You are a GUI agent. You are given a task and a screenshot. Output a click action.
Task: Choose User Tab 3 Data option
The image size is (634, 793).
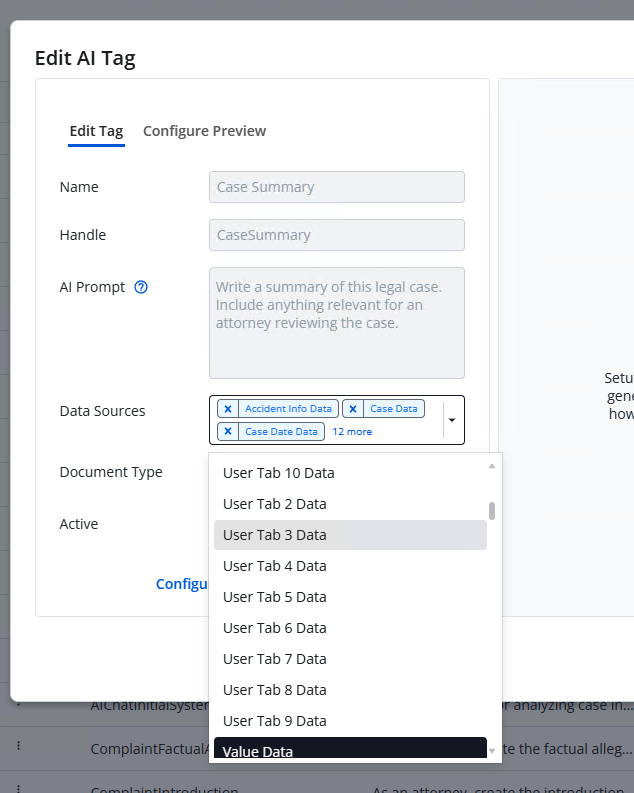(274, 535)
